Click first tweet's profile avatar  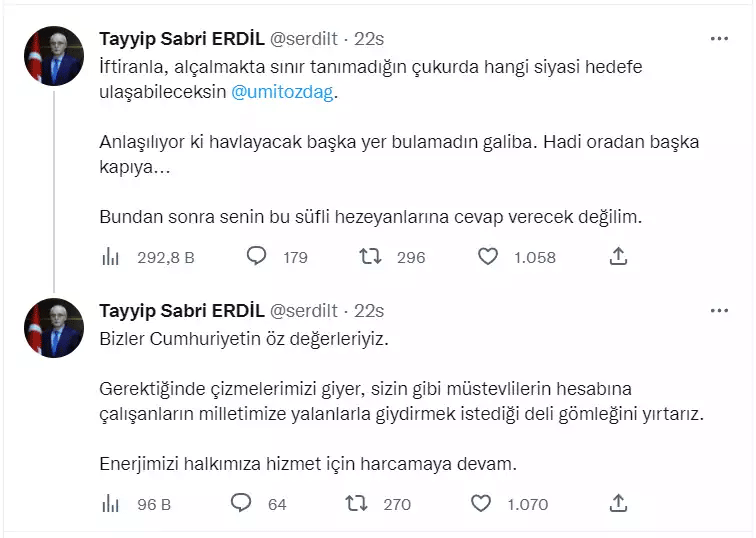(53, 56)
